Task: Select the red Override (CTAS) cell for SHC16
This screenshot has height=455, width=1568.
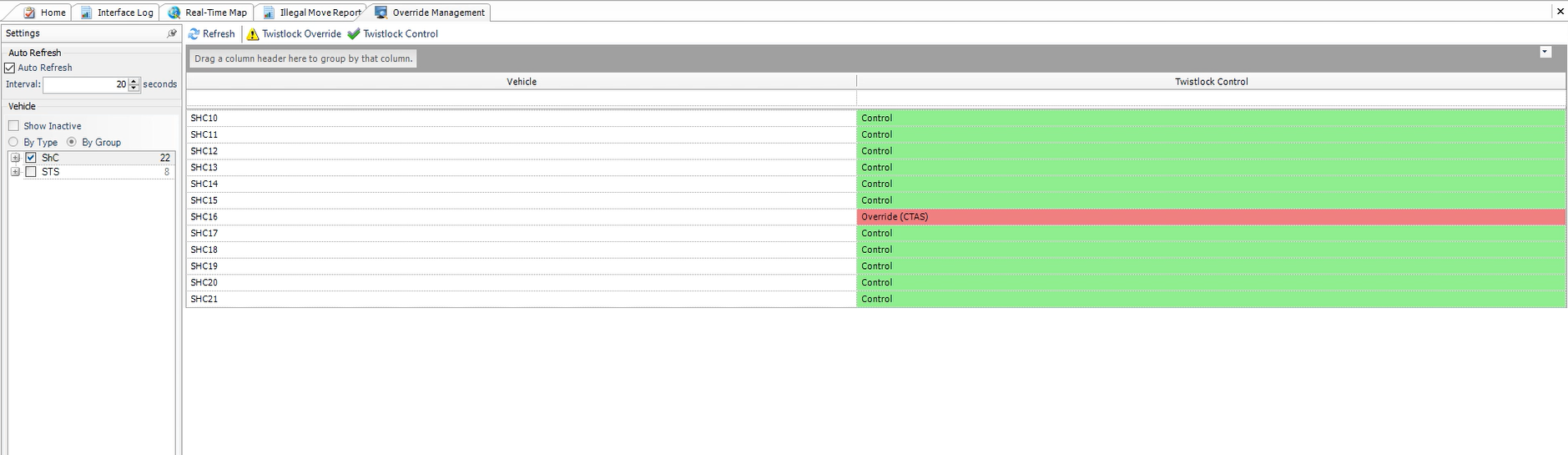Action: pos(1210,217)
